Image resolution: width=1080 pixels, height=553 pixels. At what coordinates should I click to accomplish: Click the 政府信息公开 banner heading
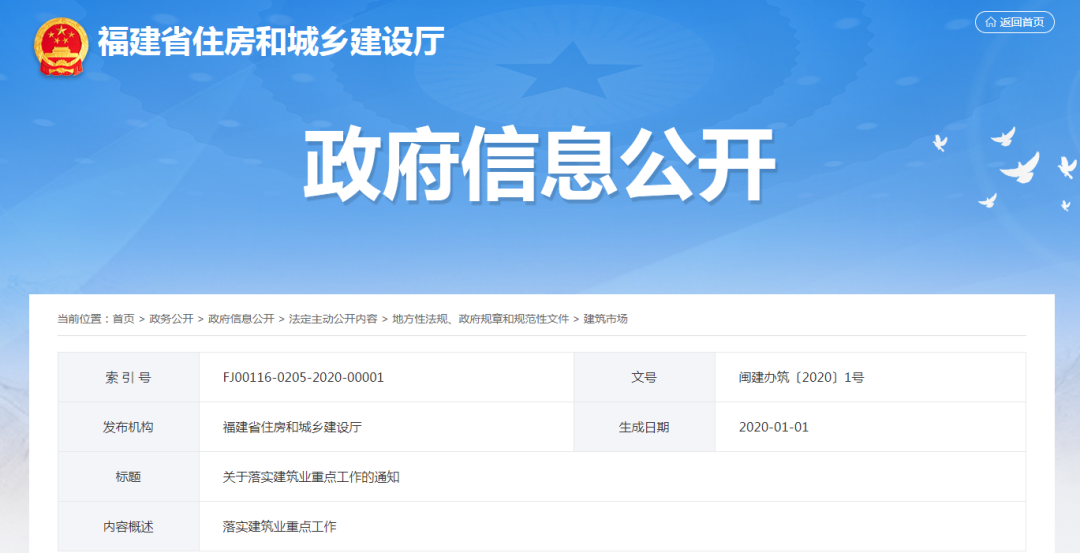pyautogui.click(x=540, y=165)
